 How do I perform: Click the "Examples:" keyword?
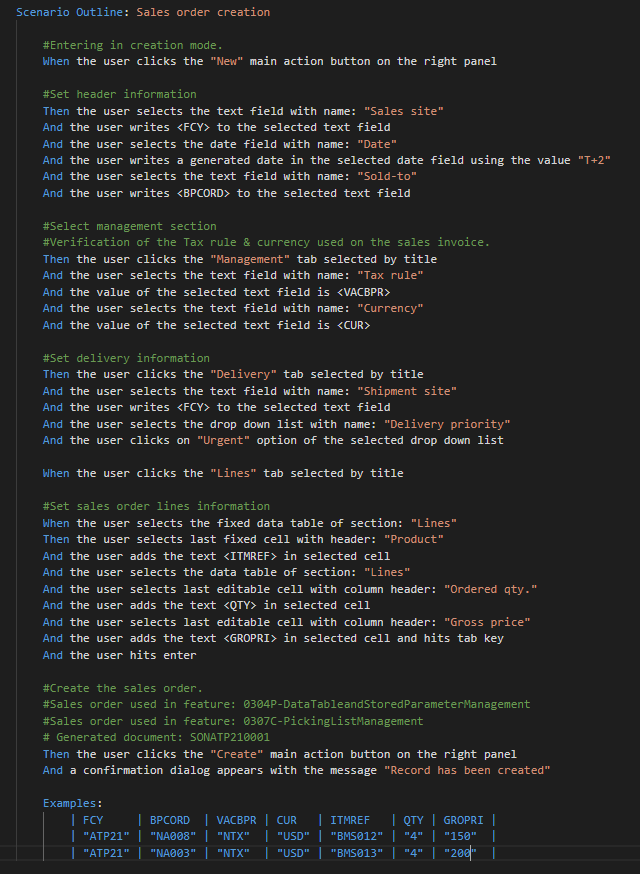(x=72, y=803)
